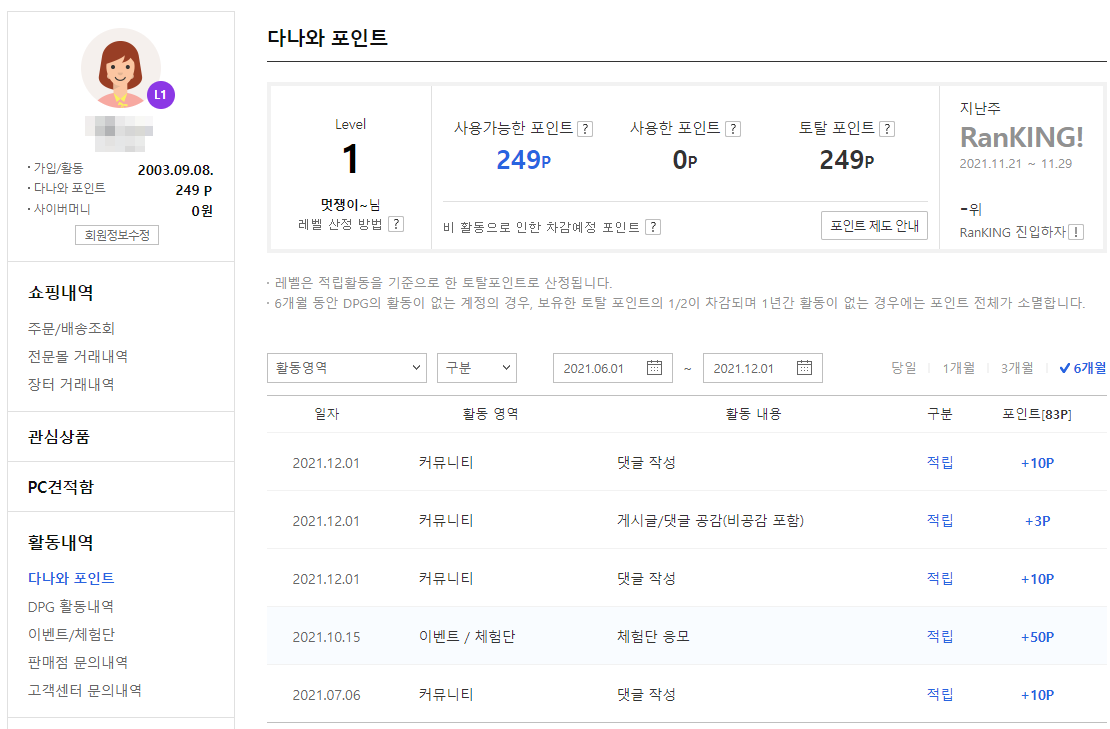Click the 2021.07.06 date cell
Image resolution: width=1110 pixels, height=729 pixels.
[326, 695]
